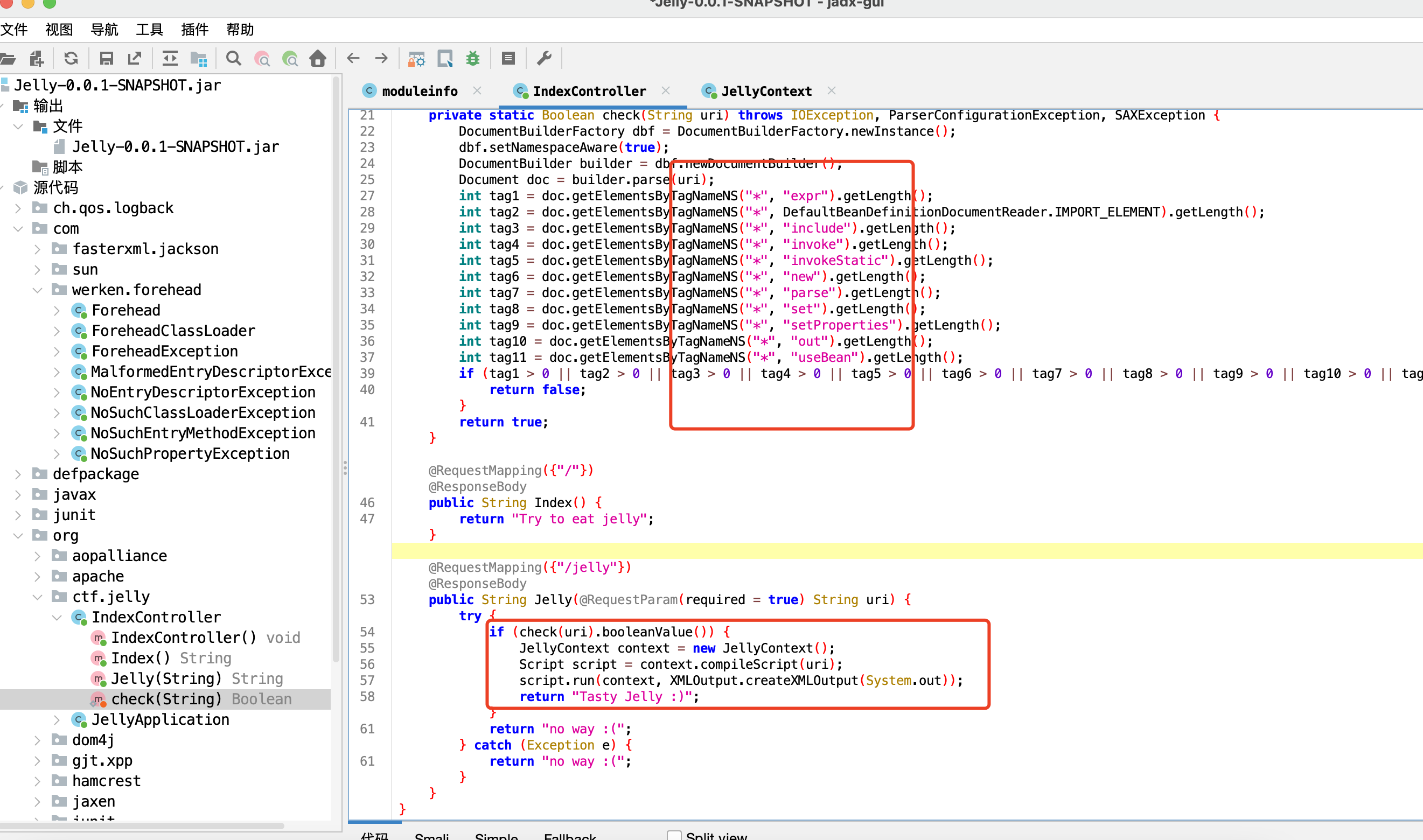The height and width of the screenshot is (840, 1423).
Task: Click the reload toolbar icon
Action: click(71, 58)
